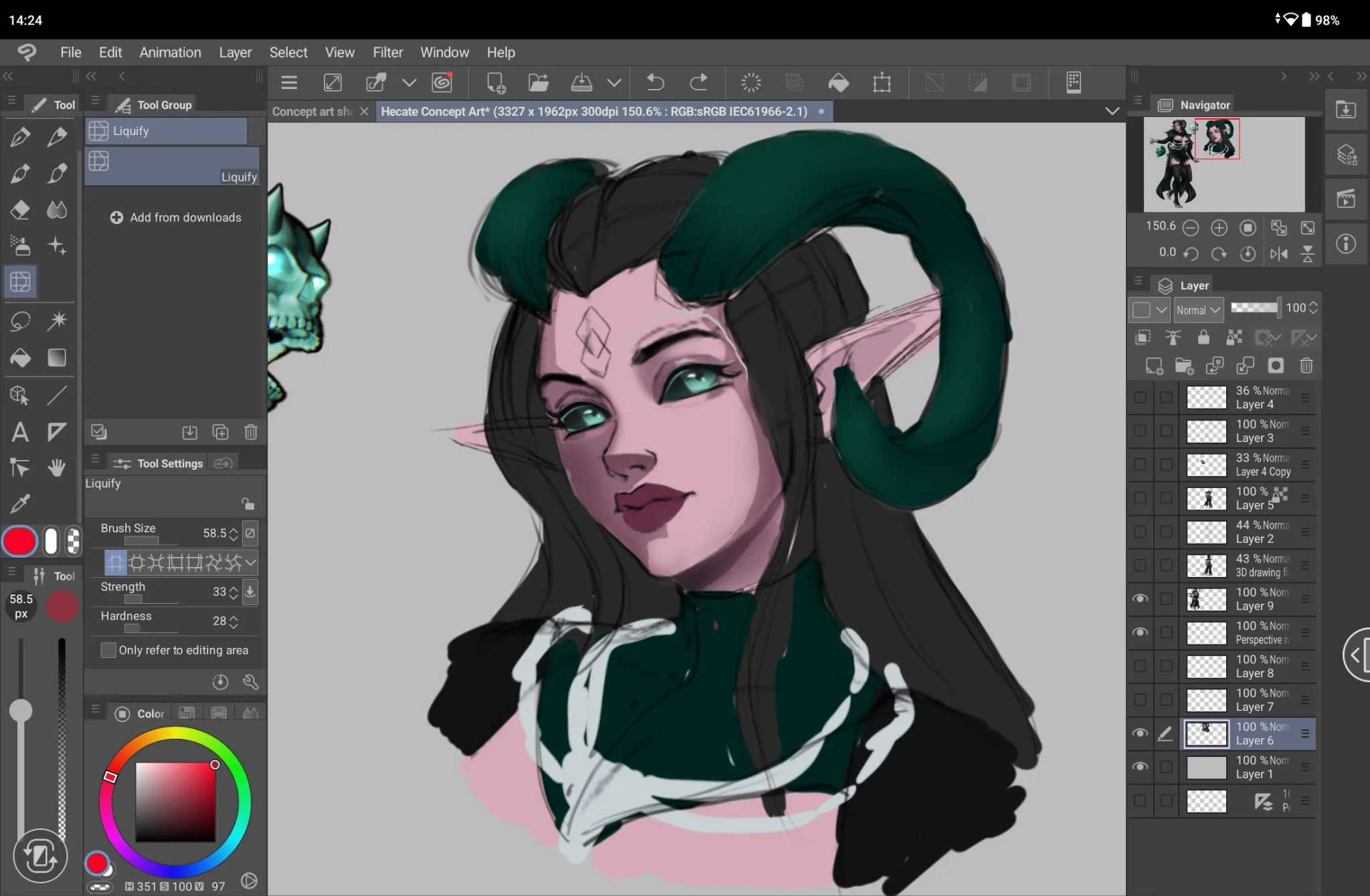Reset Tool Settings to initial values icon

pos(220,682)
